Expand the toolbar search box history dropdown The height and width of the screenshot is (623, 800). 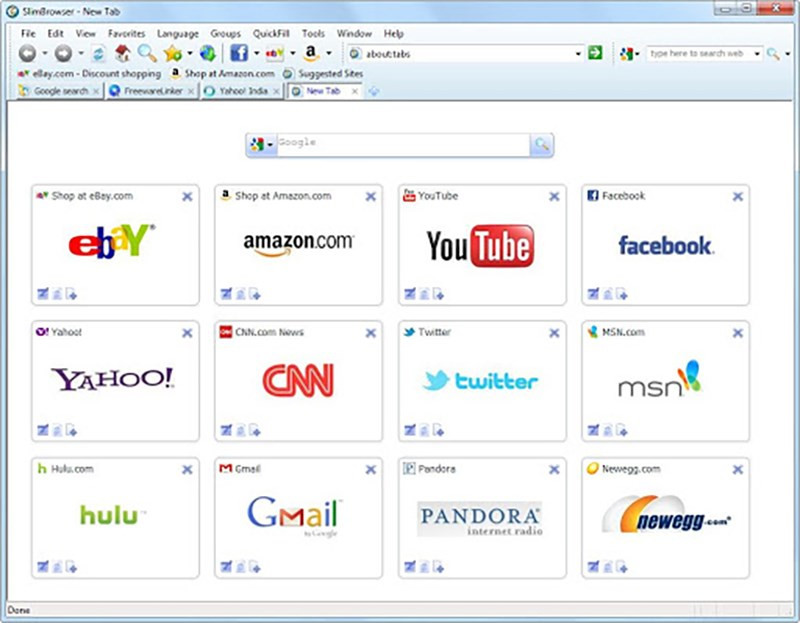[757, 54]
